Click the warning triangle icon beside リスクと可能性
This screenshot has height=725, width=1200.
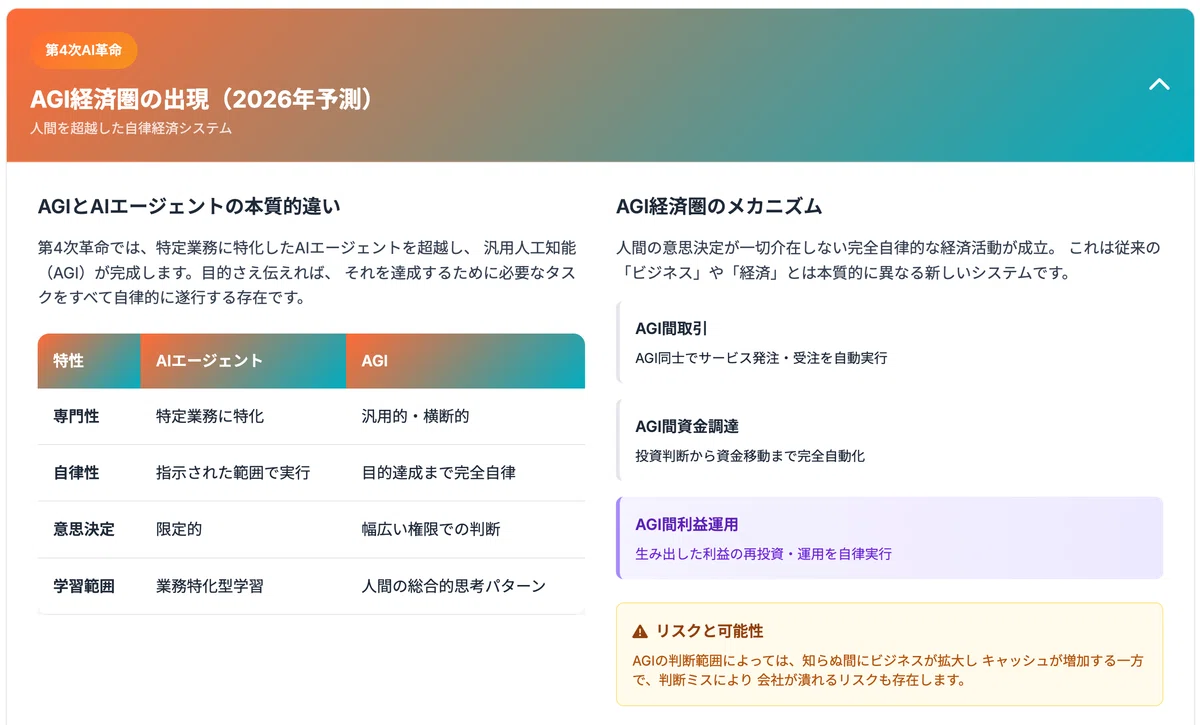640,632
